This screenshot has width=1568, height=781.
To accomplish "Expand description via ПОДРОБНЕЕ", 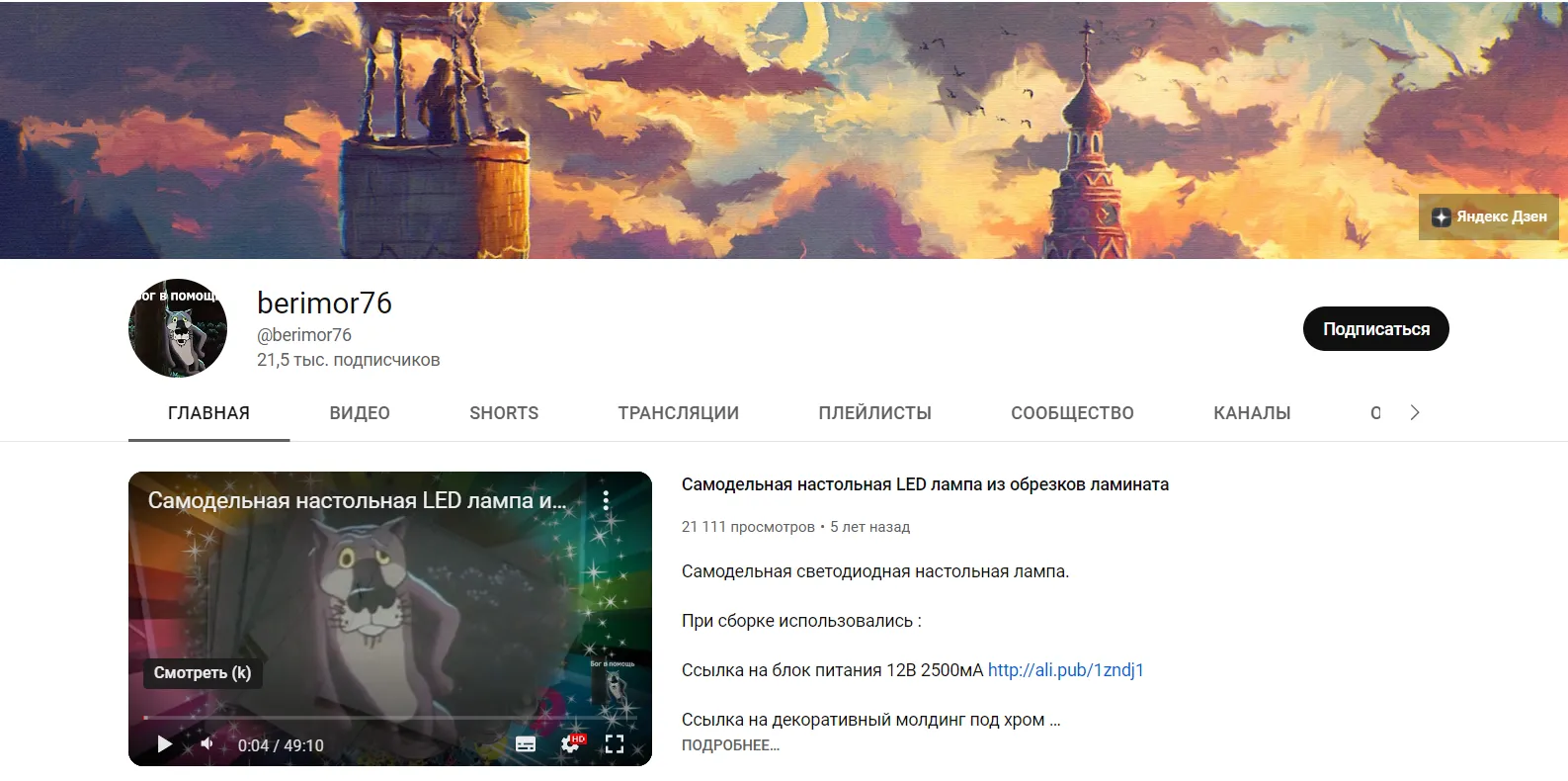I will 730,745.
